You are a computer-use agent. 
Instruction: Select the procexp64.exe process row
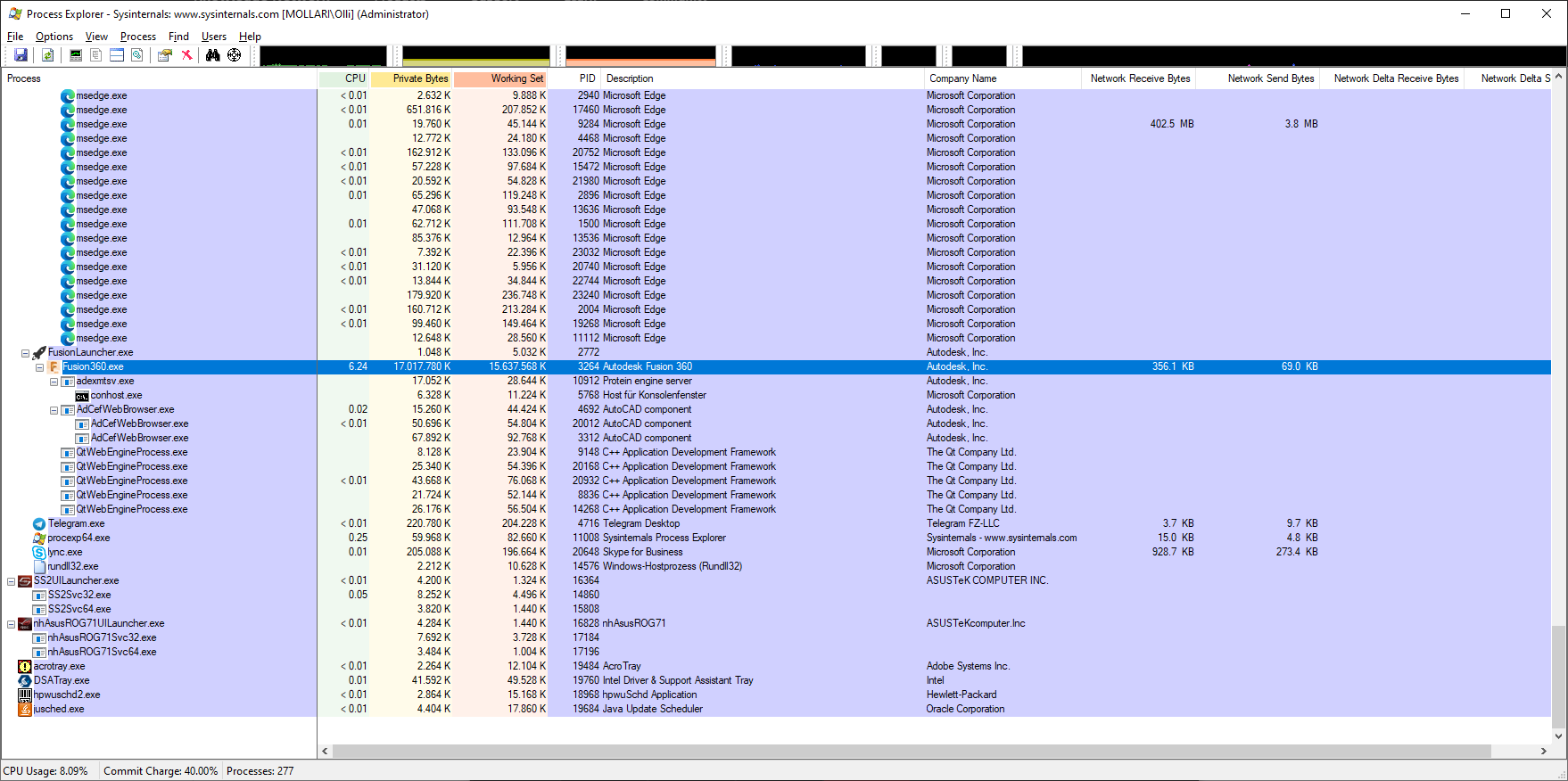[776, 538]
